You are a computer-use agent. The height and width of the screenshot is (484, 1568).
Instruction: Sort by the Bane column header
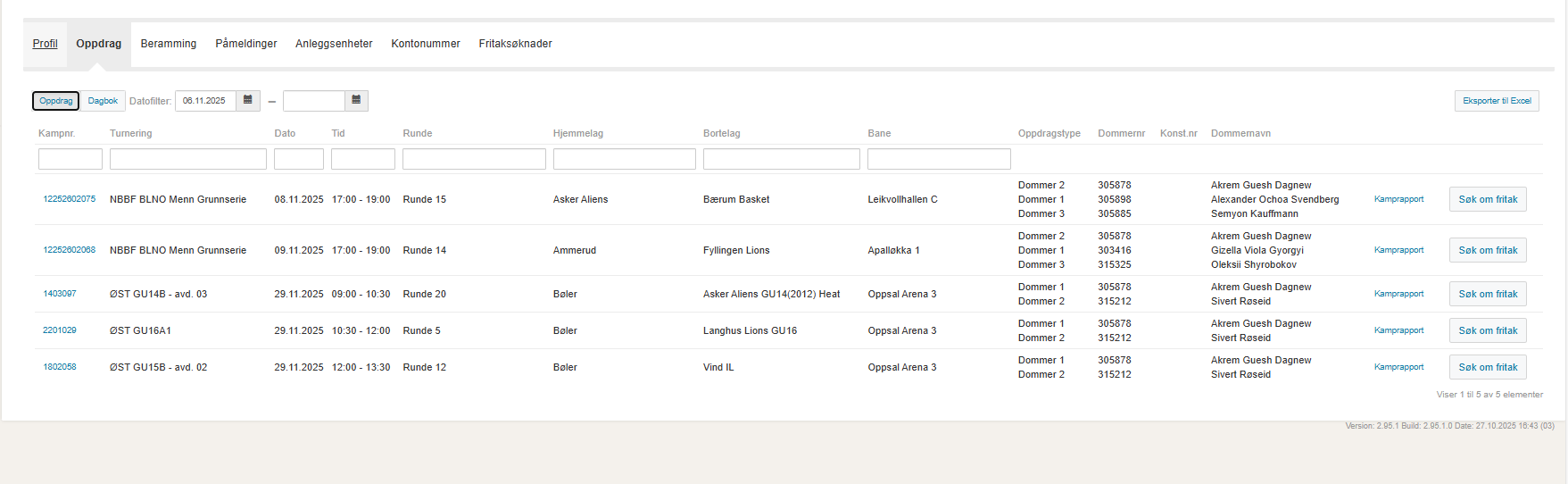(879, 133)
